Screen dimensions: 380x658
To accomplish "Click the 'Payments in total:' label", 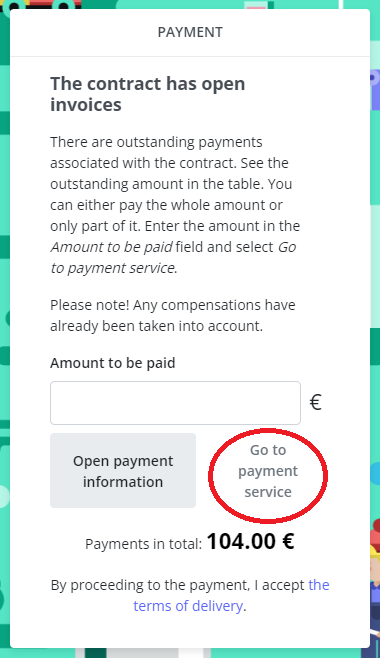I will [x=143, y=544].
